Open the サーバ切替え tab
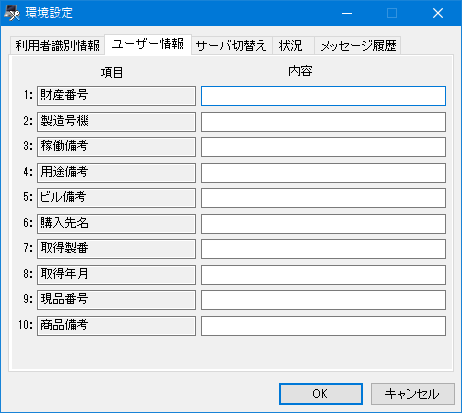The width and height of the screenshot is (462, 413). coord(232,45)
